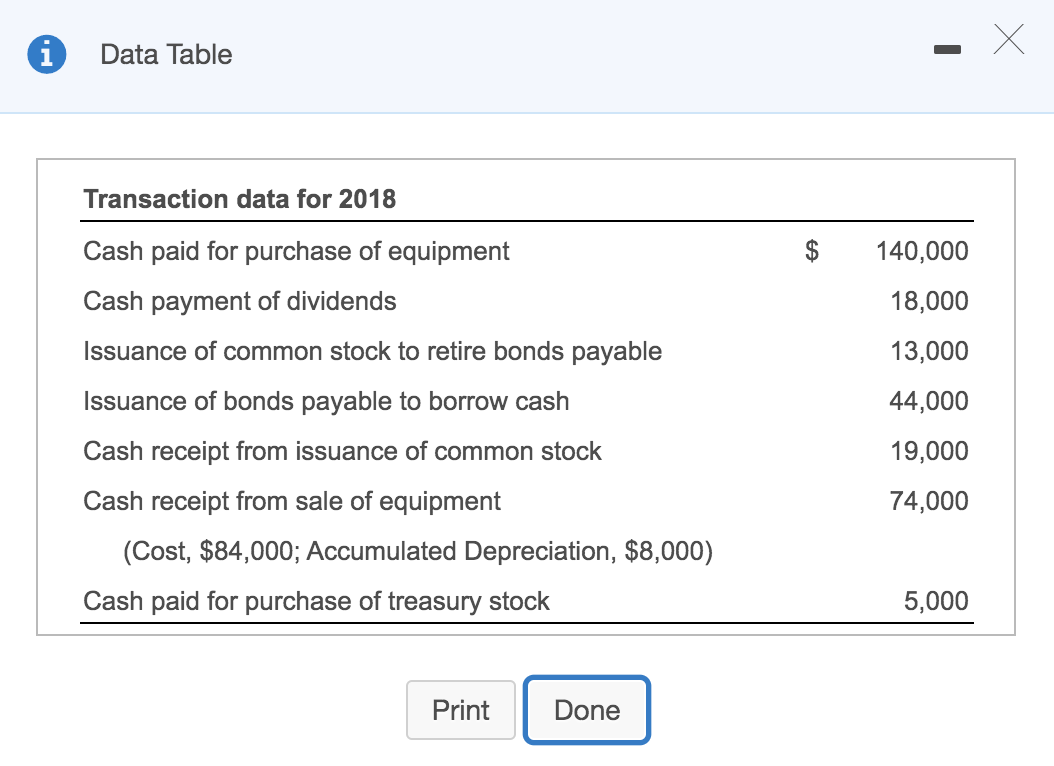The width and height of the screenshot is (1054, 766).
Task: Click the minimize dash icon
Action: tap(946, 47)
